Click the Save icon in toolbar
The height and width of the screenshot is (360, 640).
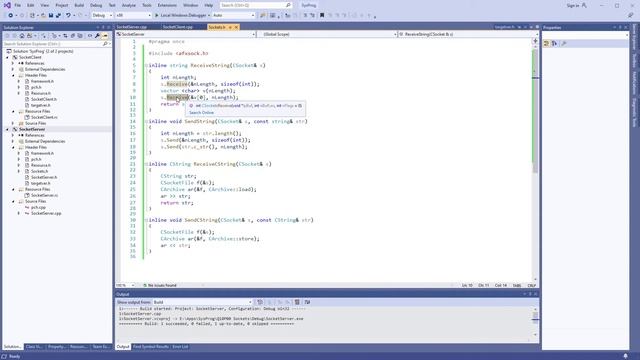51,15
